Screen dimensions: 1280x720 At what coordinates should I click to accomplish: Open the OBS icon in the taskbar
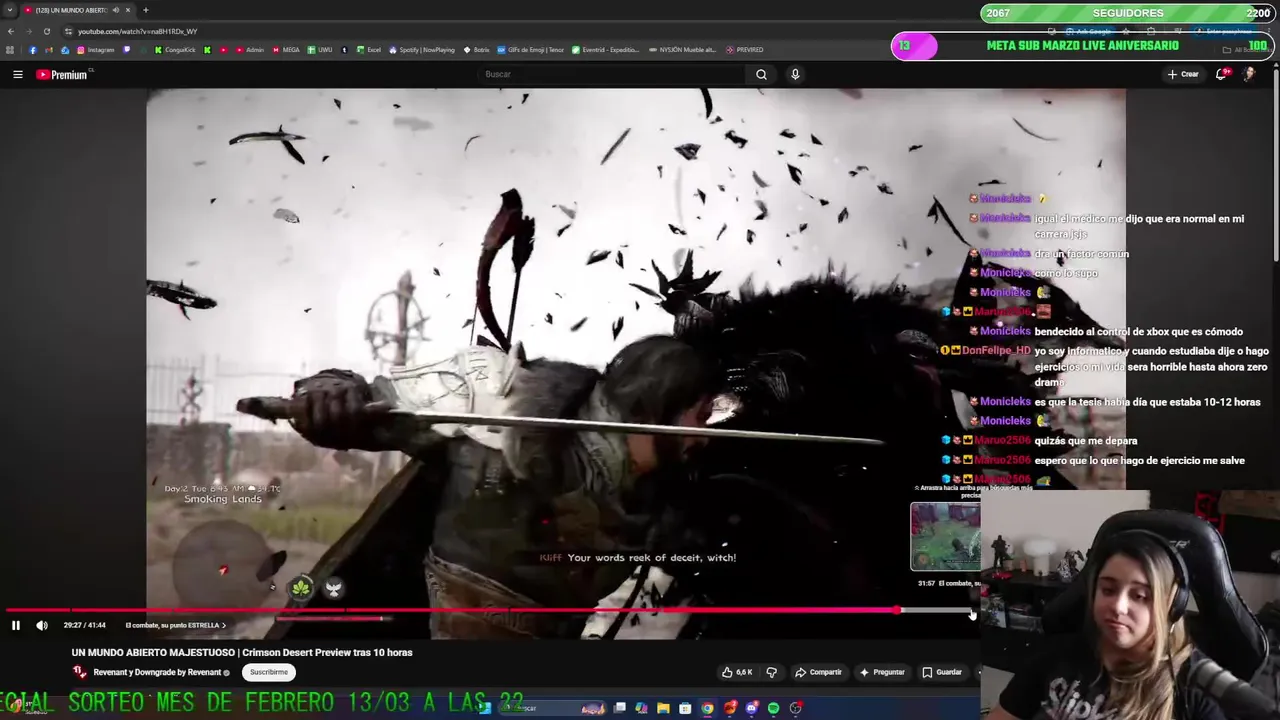coord(796,708)
